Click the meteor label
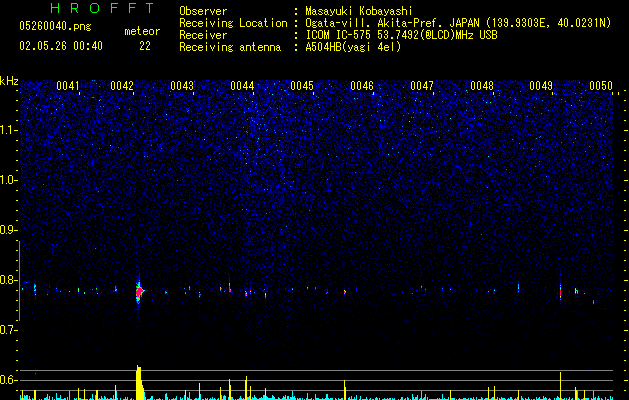629x400 pixels. tap(142, 31)
